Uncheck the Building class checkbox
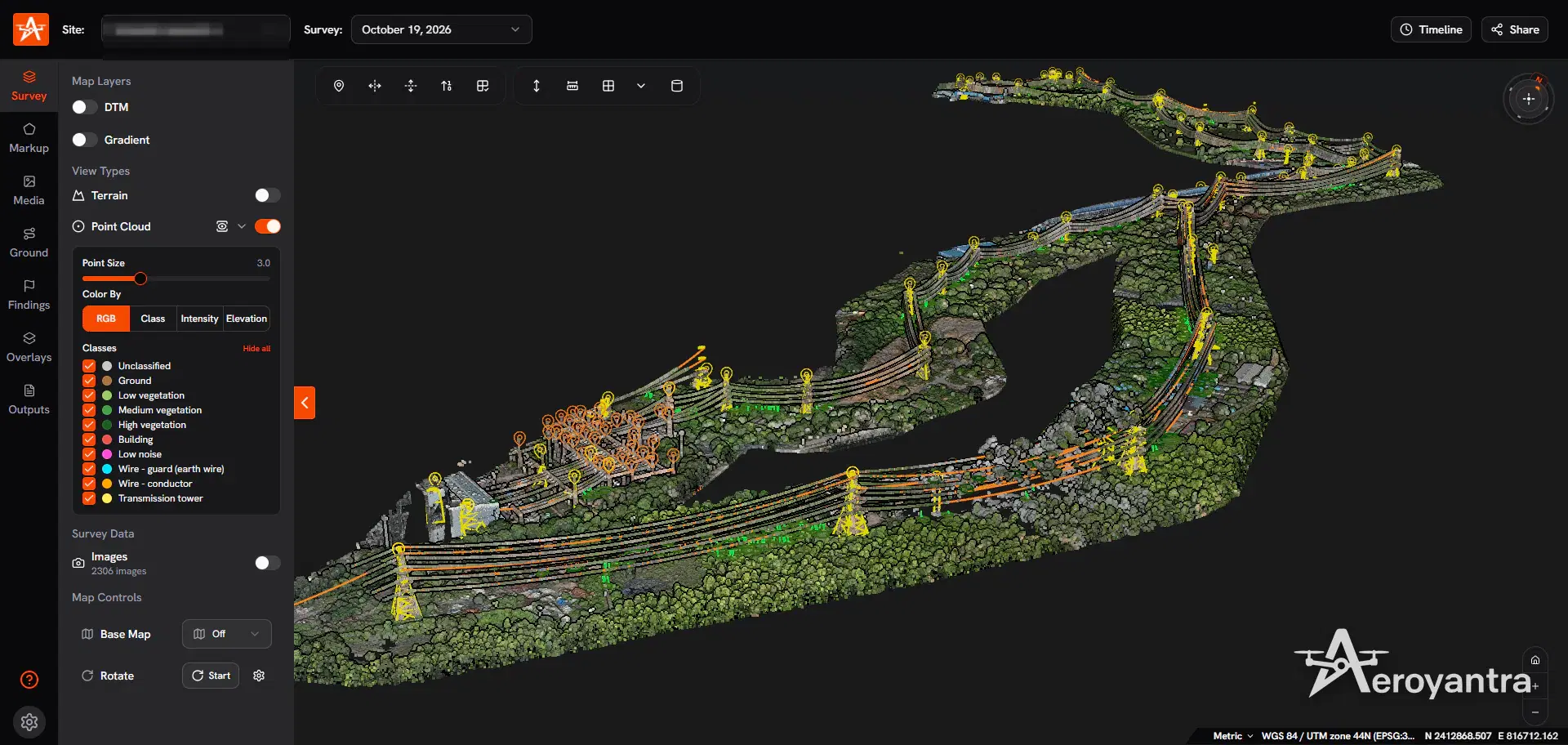The height and width of the screenshot is (745, 1568). pyautogui.click(x=89, y=439)
